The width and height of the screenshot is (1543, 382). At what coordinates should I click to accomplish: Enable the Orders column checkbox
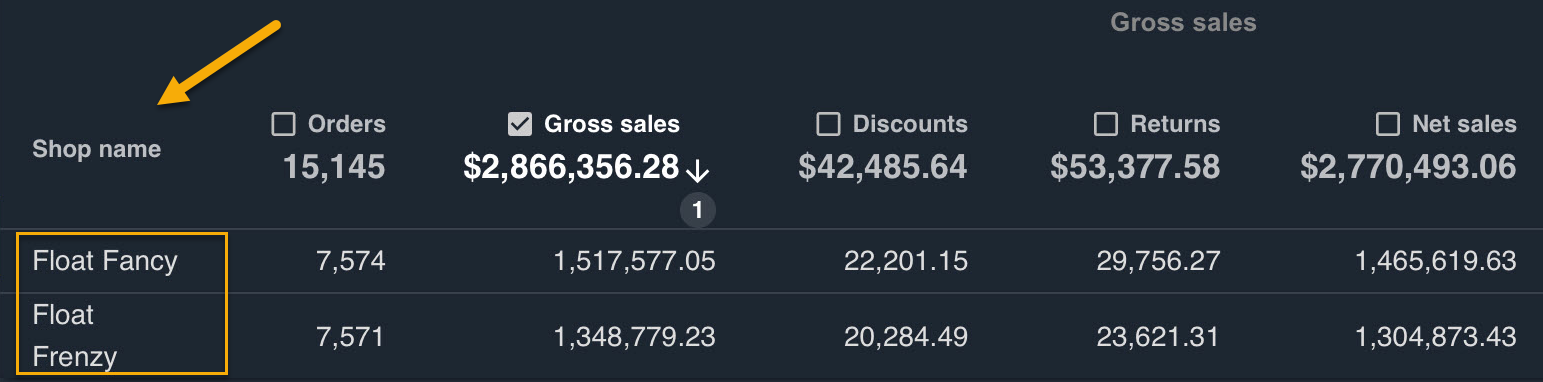(284, 124)
